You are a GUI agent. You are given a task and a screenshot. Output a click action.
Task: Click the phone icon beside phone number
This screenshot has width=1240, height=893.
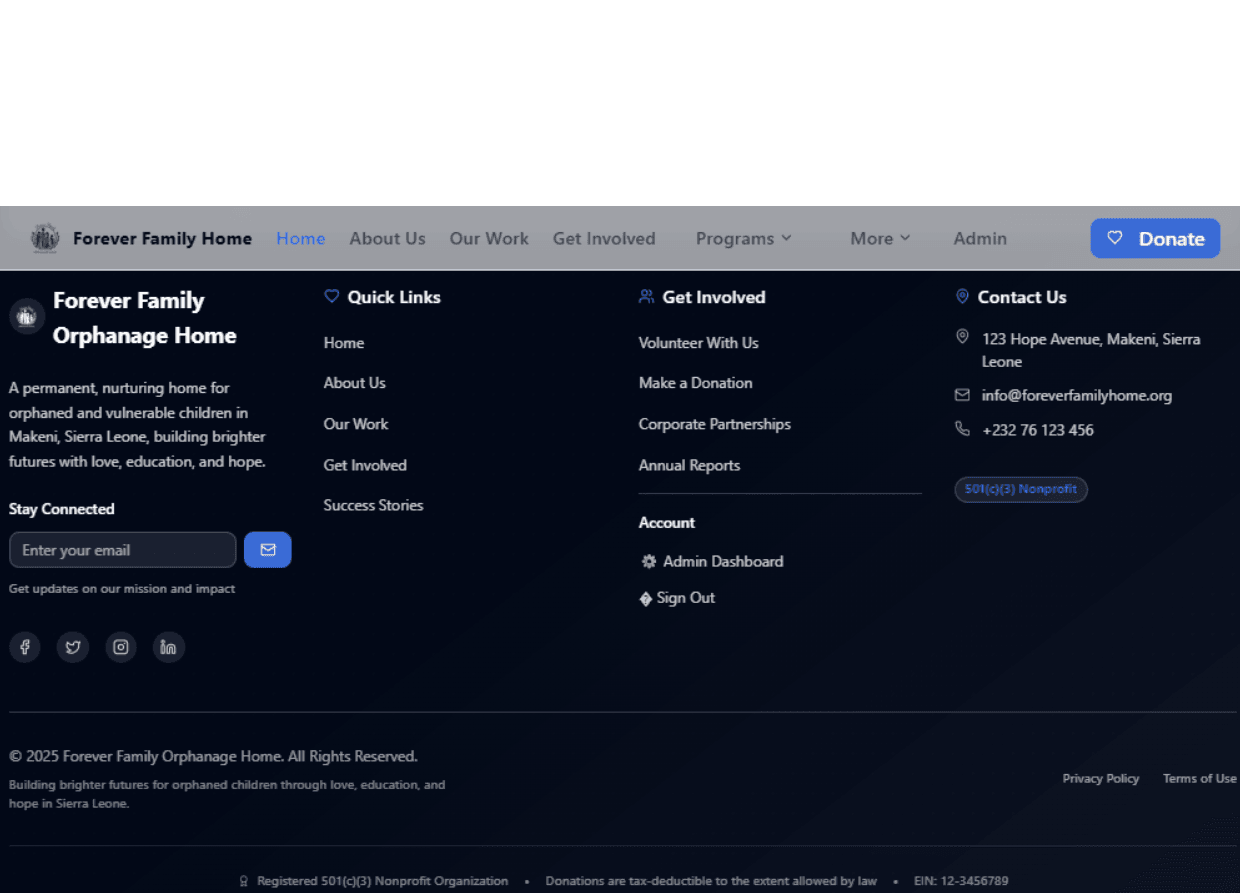(x=962, y=429)
